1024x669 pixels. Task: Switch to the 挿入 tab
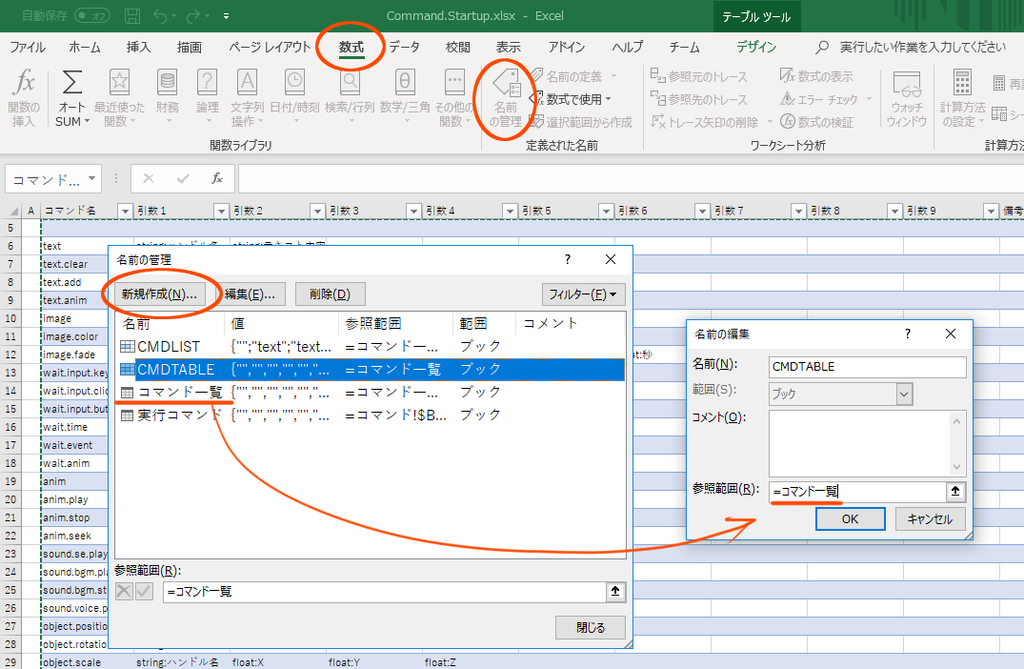138,47
